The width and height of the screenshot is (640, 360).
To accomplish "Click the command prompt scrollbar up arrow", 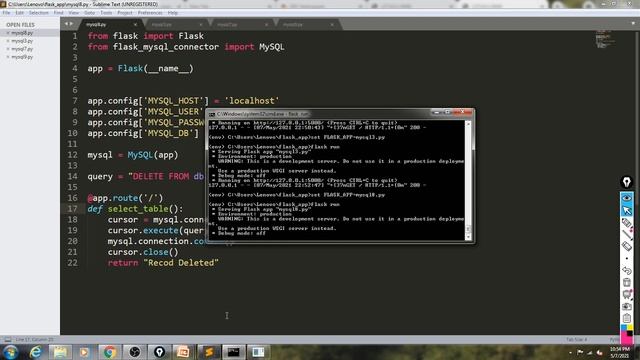I will click(468, 123).
